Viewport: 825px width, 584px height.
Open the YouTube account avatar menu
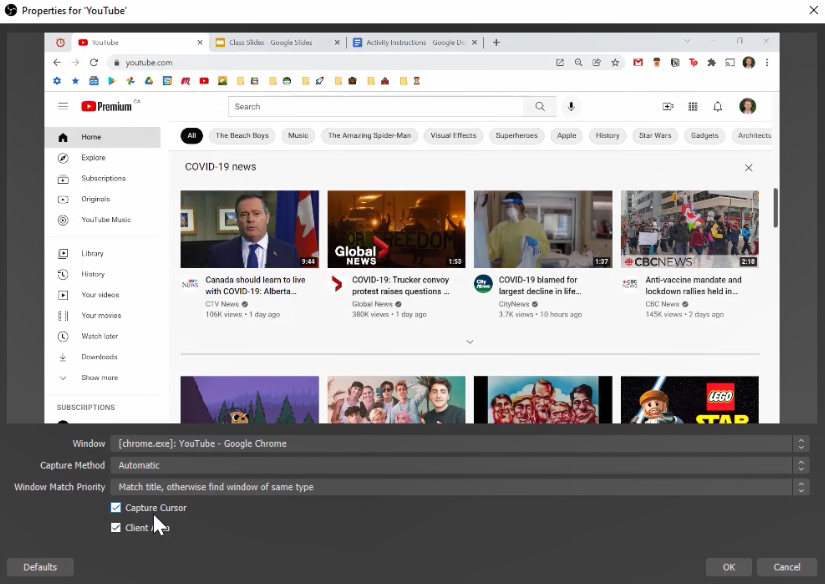click(748, 106)
